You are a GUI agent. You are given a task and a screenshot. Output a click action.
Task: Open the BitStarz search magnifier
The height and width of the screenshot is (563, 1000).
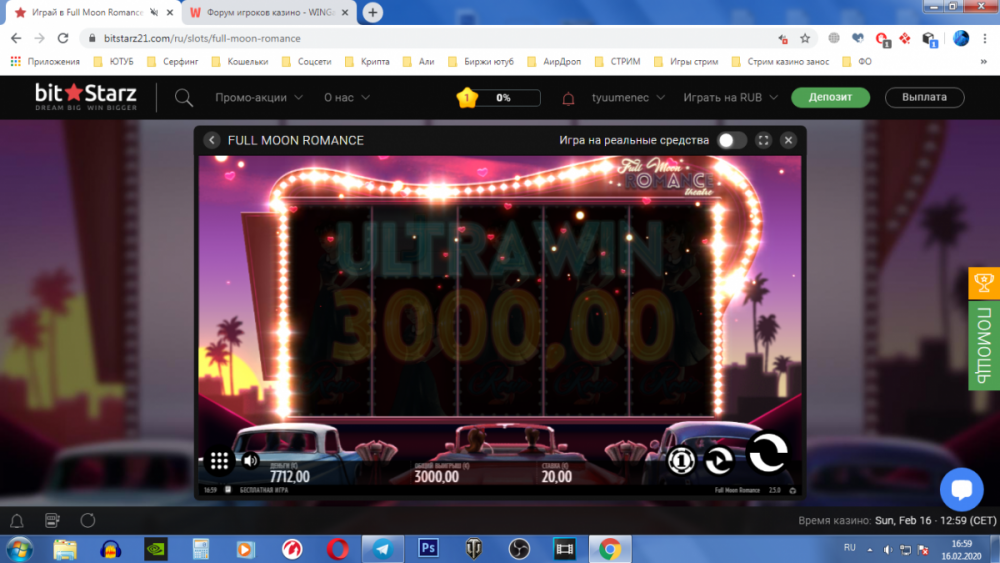click(184, 98)
